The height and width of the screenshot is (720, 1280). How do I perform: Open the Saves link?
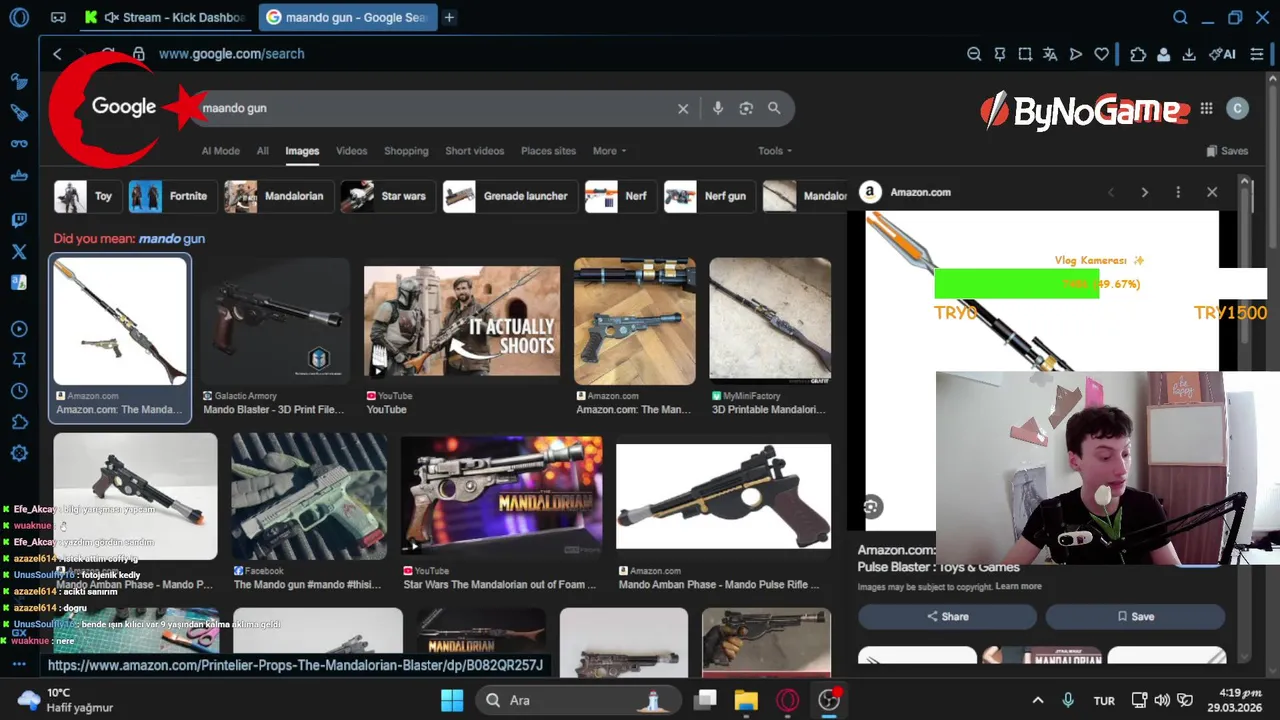pyautogui.click(x=1227, y=151)
